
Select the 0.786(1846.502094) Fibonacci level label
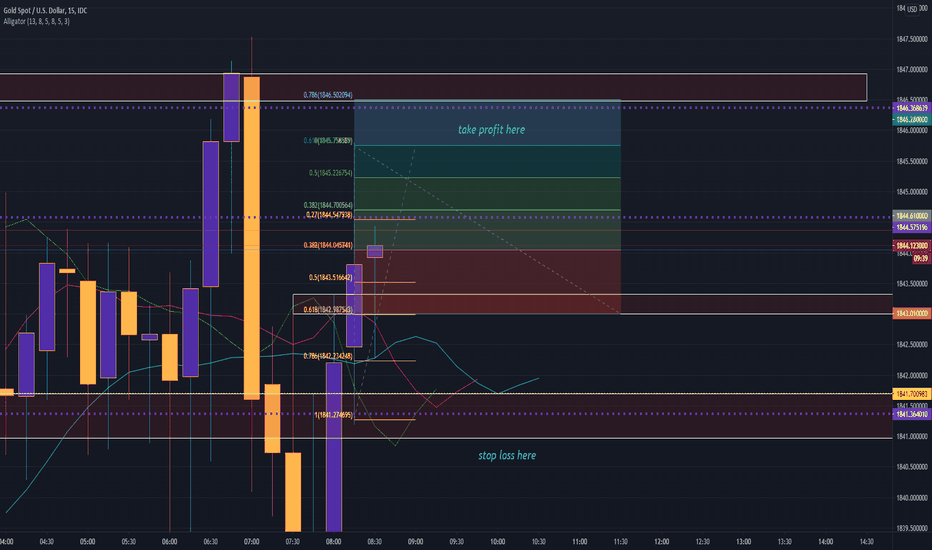coord(328,95)
